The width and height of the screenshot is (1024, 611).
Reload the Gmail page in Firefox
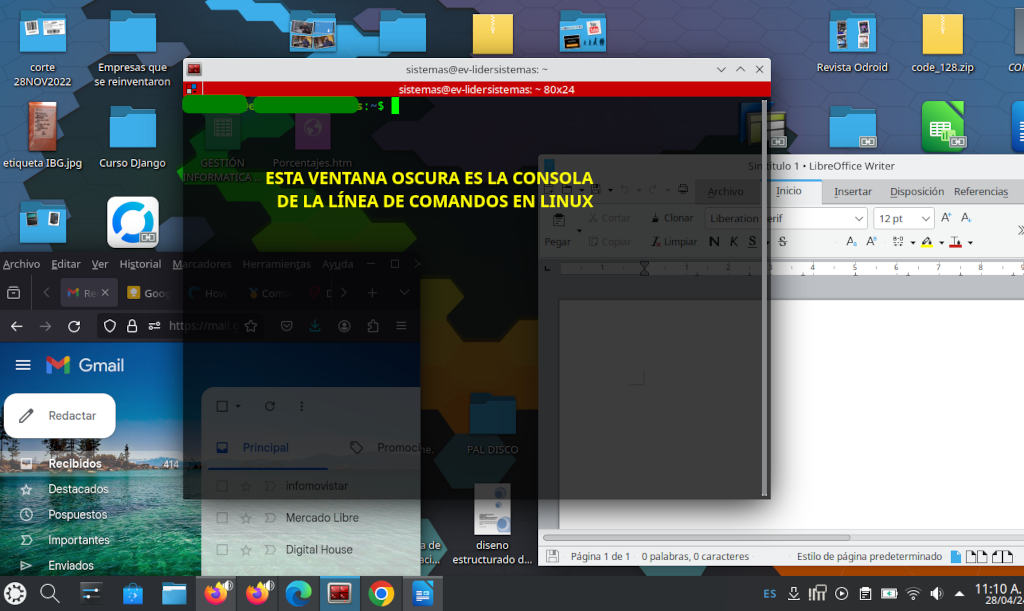click(74, 326)
